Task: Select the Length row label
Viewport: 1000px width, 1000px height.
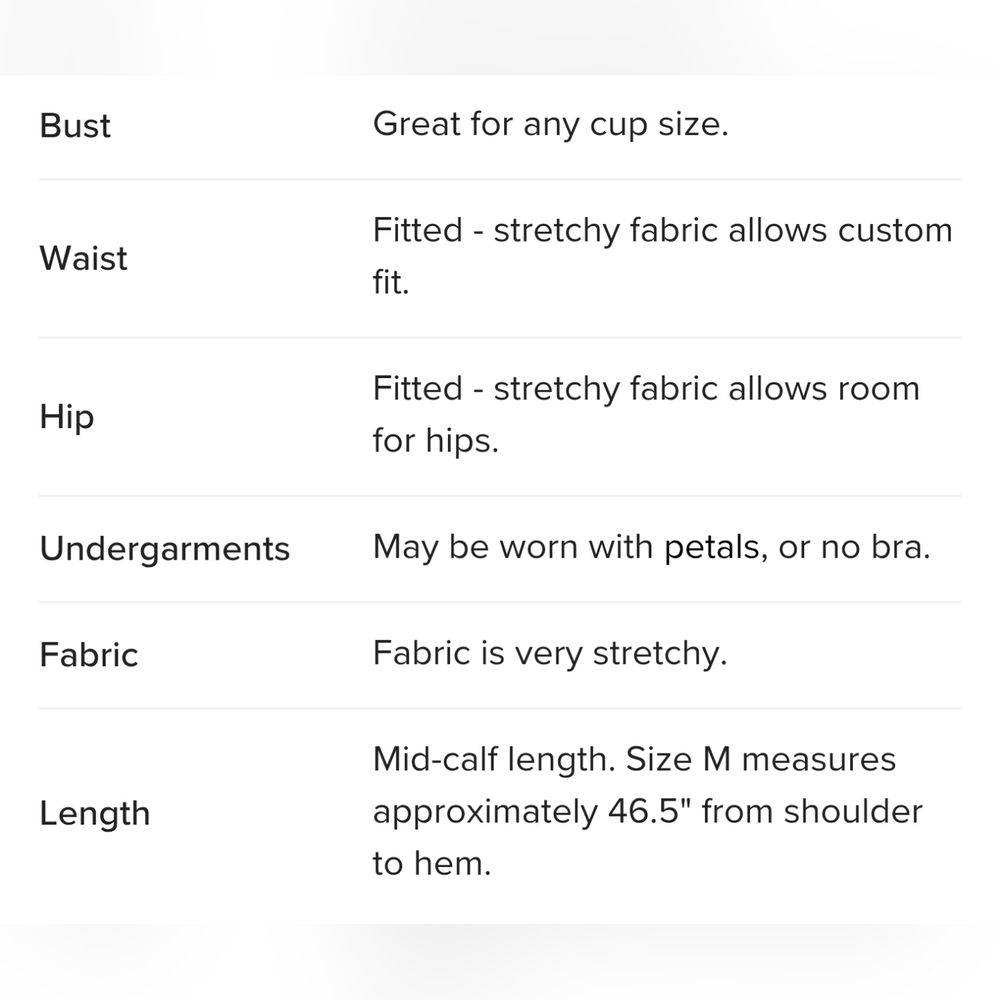Action: (95, 814)
